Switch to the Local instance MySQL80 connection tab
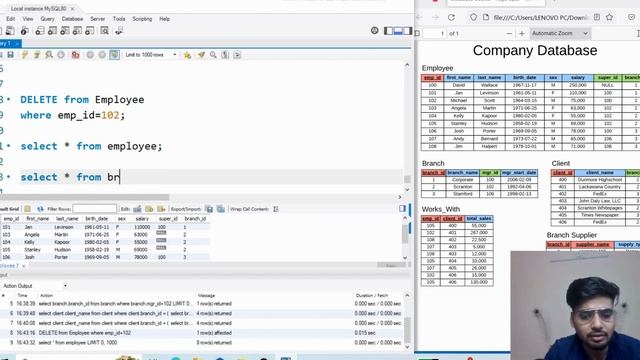Screen dimensions: 640x360 38,8
